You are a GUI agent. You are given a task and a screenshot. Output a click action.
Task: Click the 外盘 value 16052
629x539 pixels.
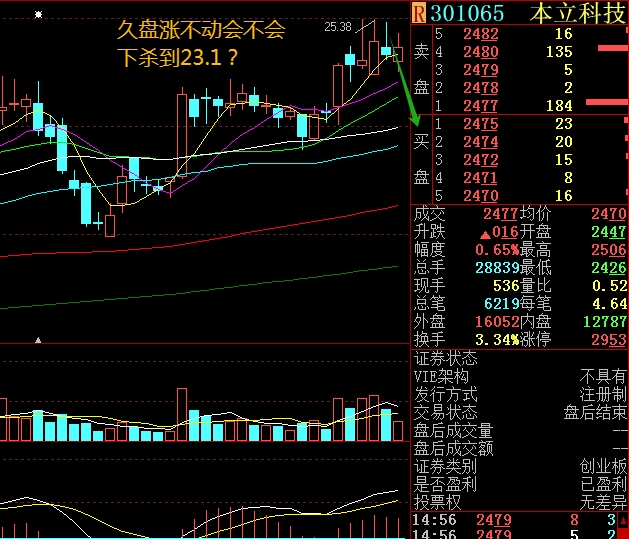497,322
